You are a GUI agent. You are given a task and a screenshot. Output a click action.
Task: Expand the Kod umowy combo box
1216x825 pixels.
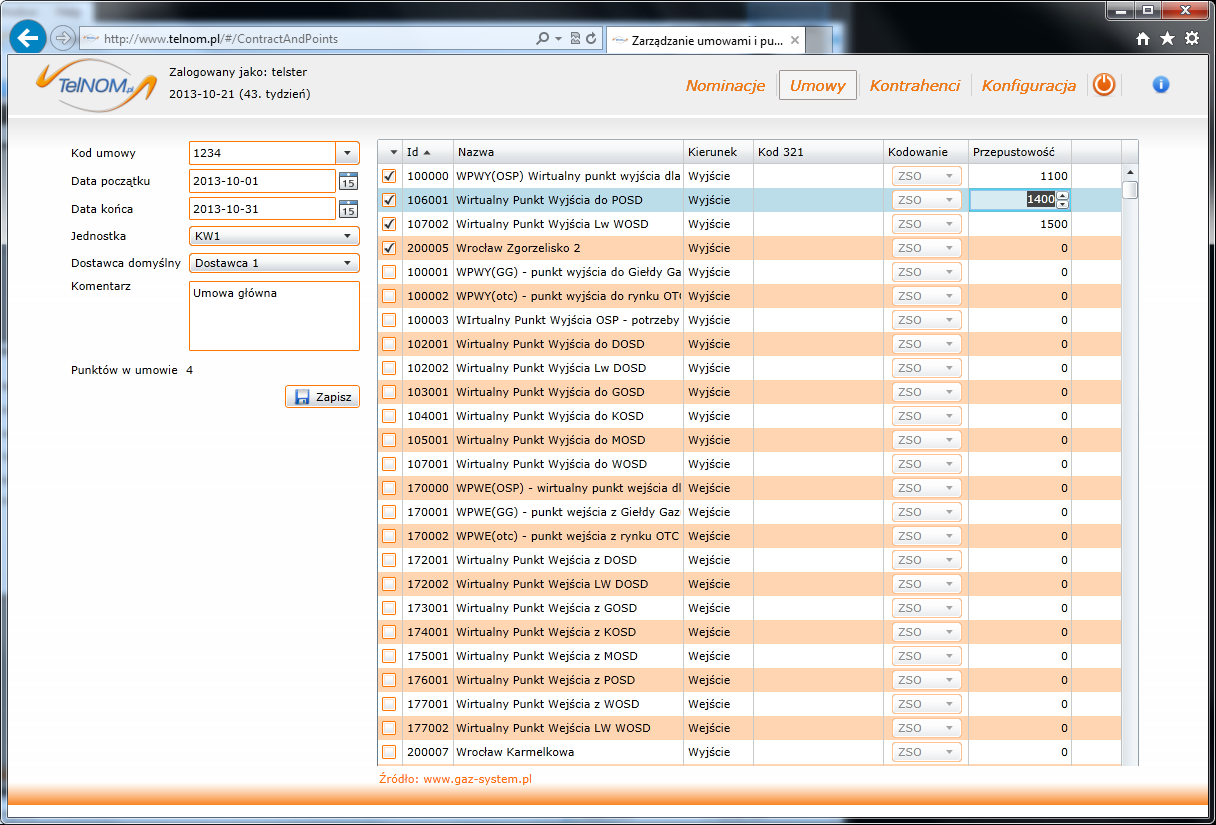point(347,153)
